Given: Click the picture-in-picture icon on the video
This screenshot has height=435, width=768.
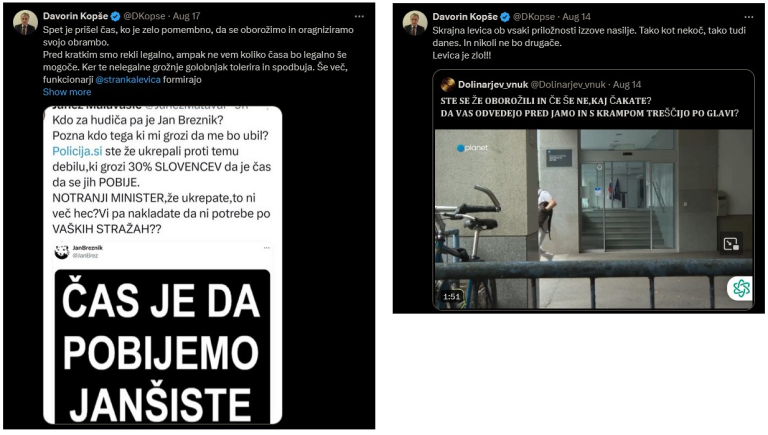Looking at the screenshot, I should 731,244.
